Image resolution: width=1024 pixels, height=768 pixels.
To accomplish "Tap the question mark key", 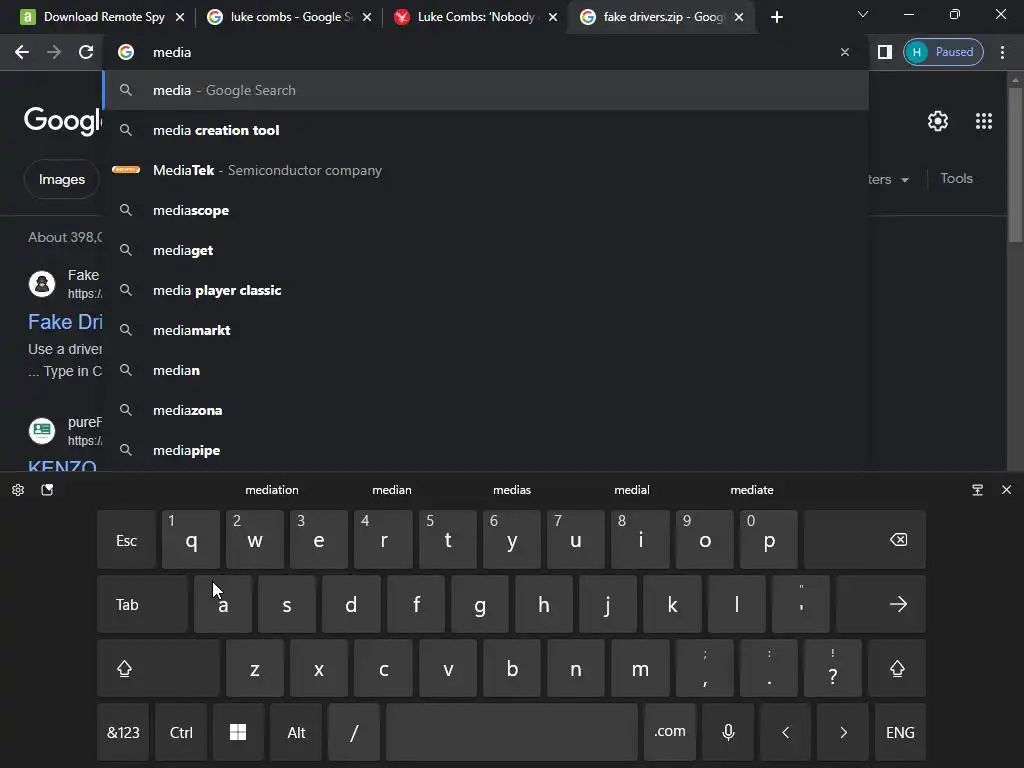I will (833, 668).
